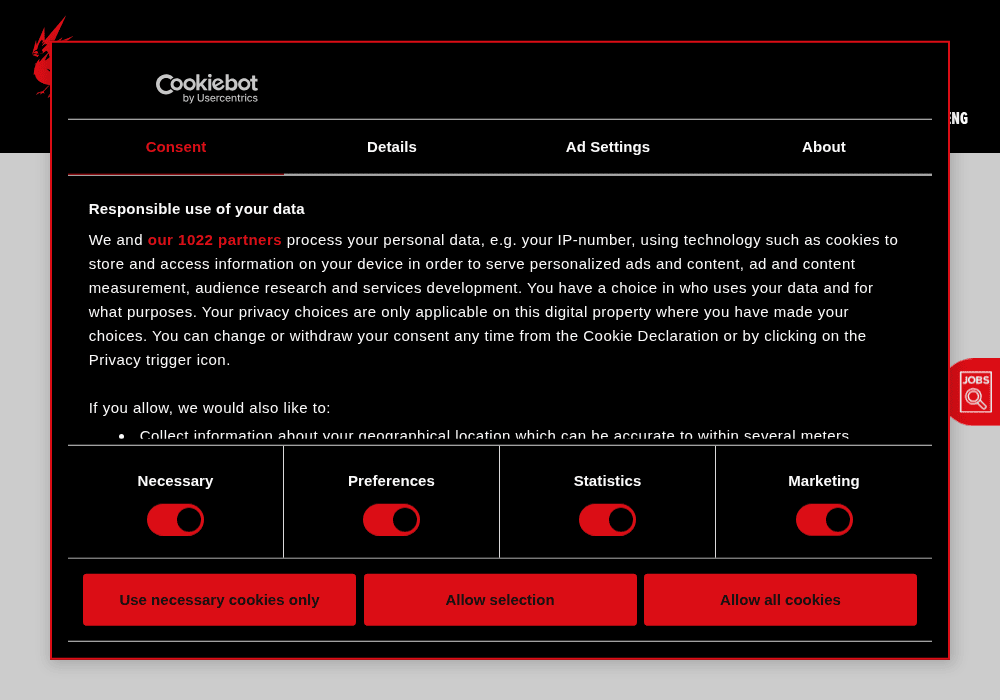Choose 'Use necessary cookies only'
The image size is (1000, 700).
click(x=219, y=600)
